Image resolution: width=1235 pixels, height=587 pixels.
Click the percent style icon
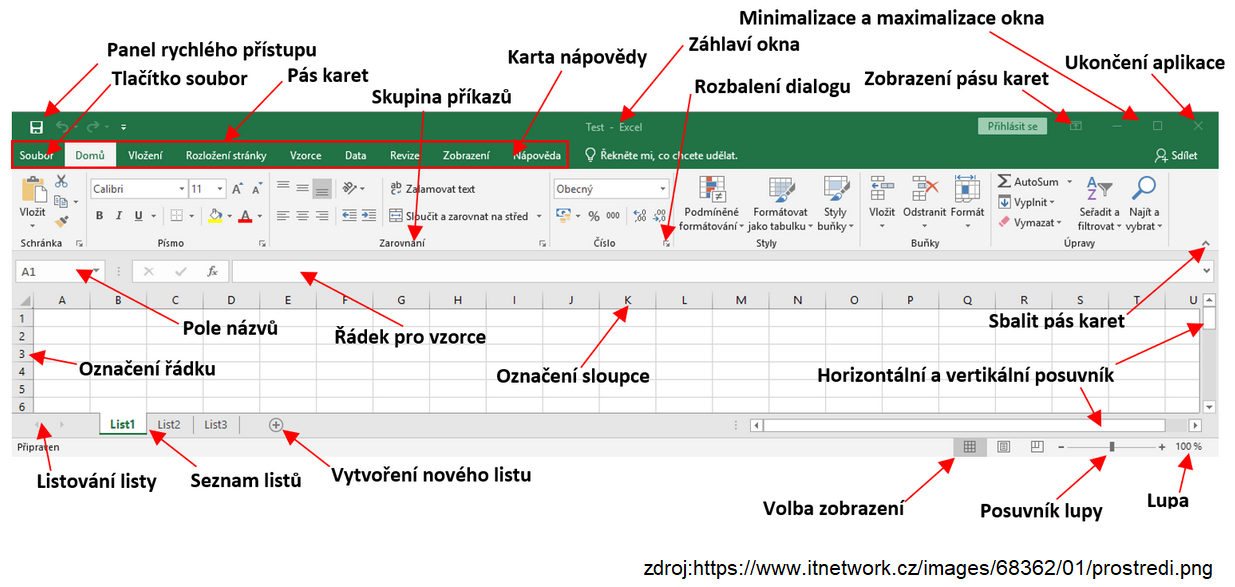pyautogui.click(x=594, y=216)
